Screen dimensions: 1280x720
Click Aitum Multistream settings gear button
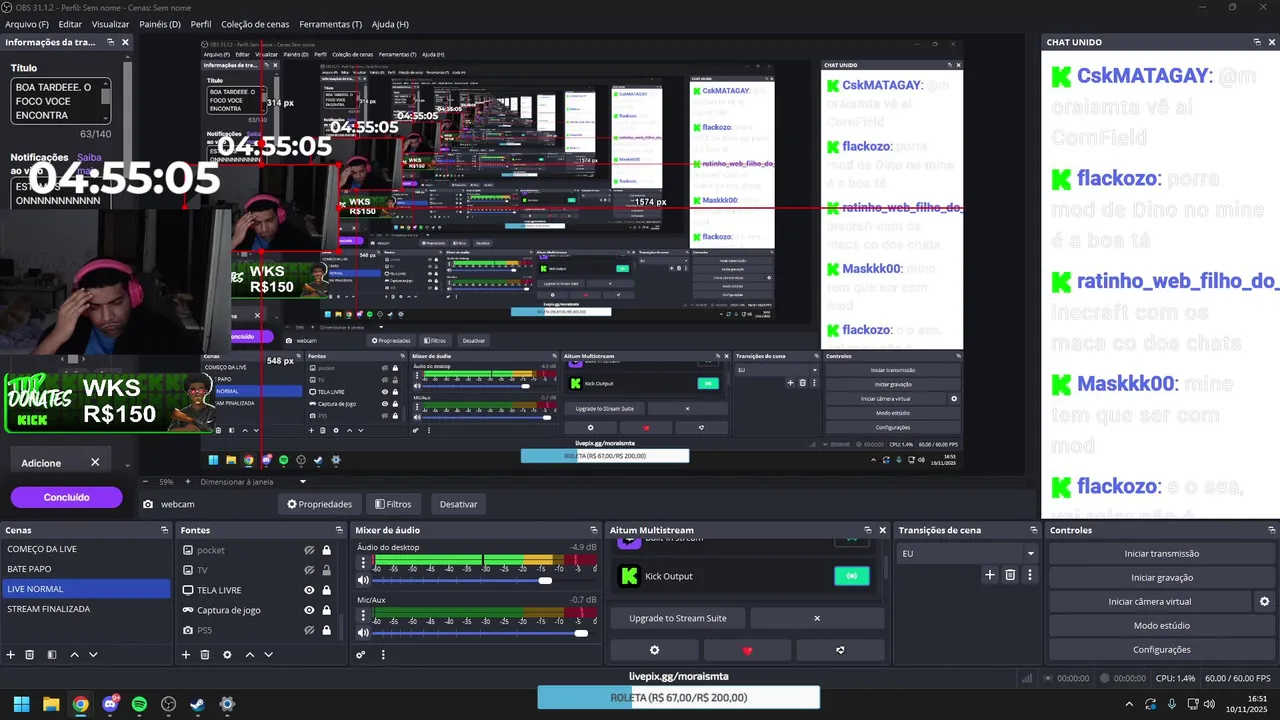click(x=655, y=650)
